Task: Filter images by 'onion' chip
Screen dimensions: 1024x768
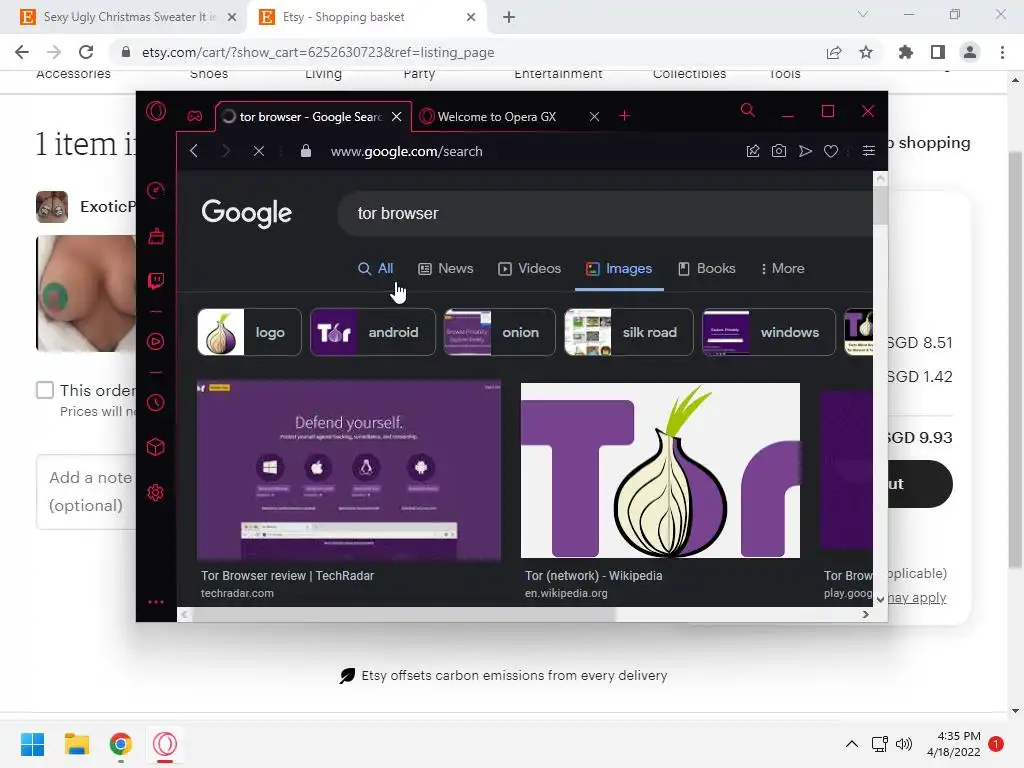Action: [x=500, y=332]
